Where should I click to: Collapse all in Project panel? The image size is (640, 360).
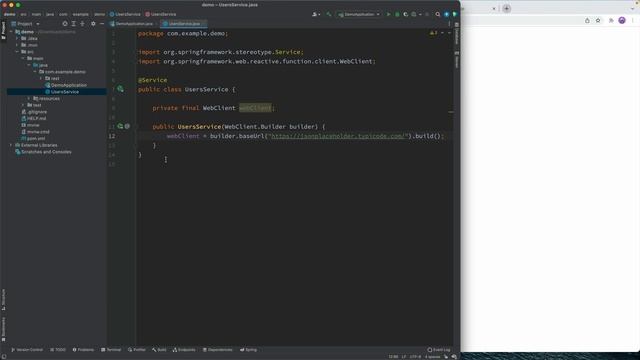click(x=82, y=24)
